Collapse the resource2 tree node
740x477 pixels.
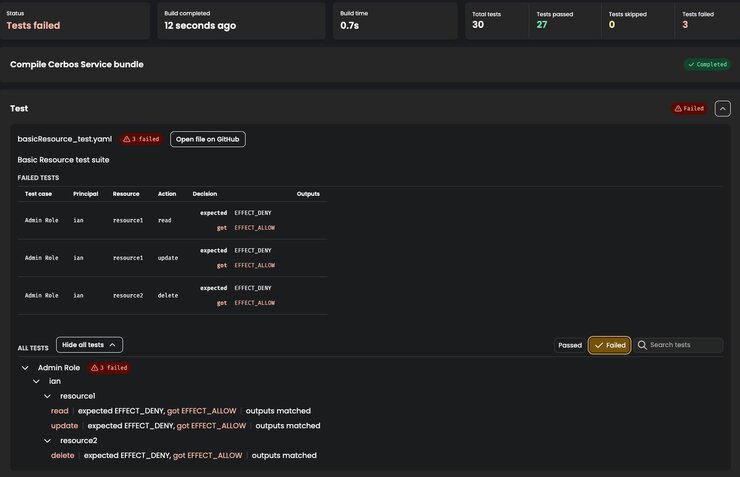[x=47, y=441]
